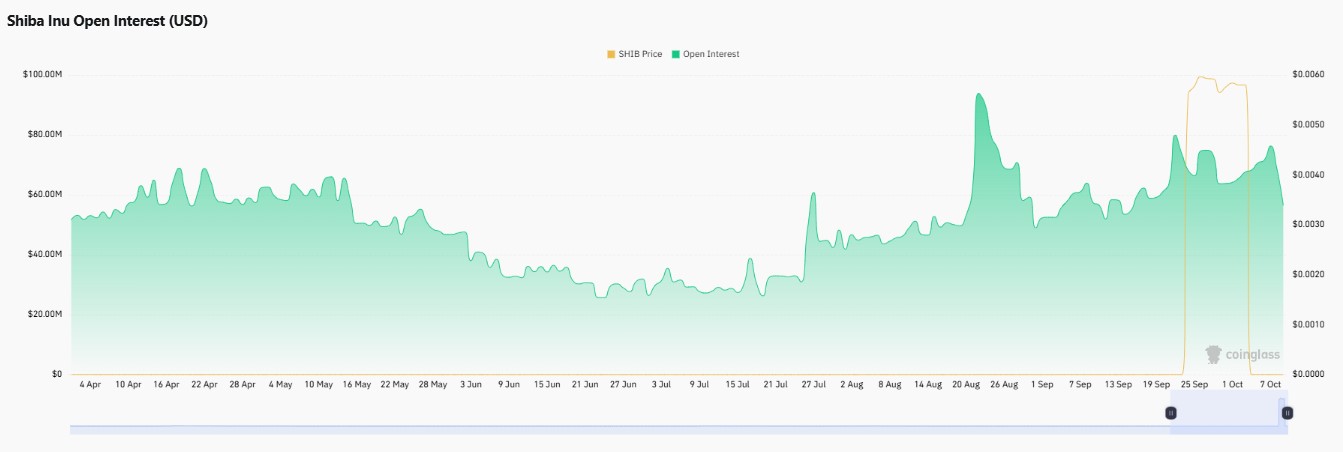
Task: Click the coinglass watermark logo
Action: click(x=1242, y=354)
